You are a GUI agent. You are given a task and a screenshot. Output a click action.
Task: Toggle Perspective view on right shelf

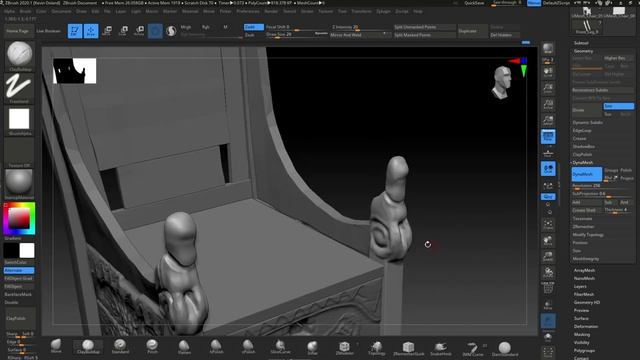548,136
